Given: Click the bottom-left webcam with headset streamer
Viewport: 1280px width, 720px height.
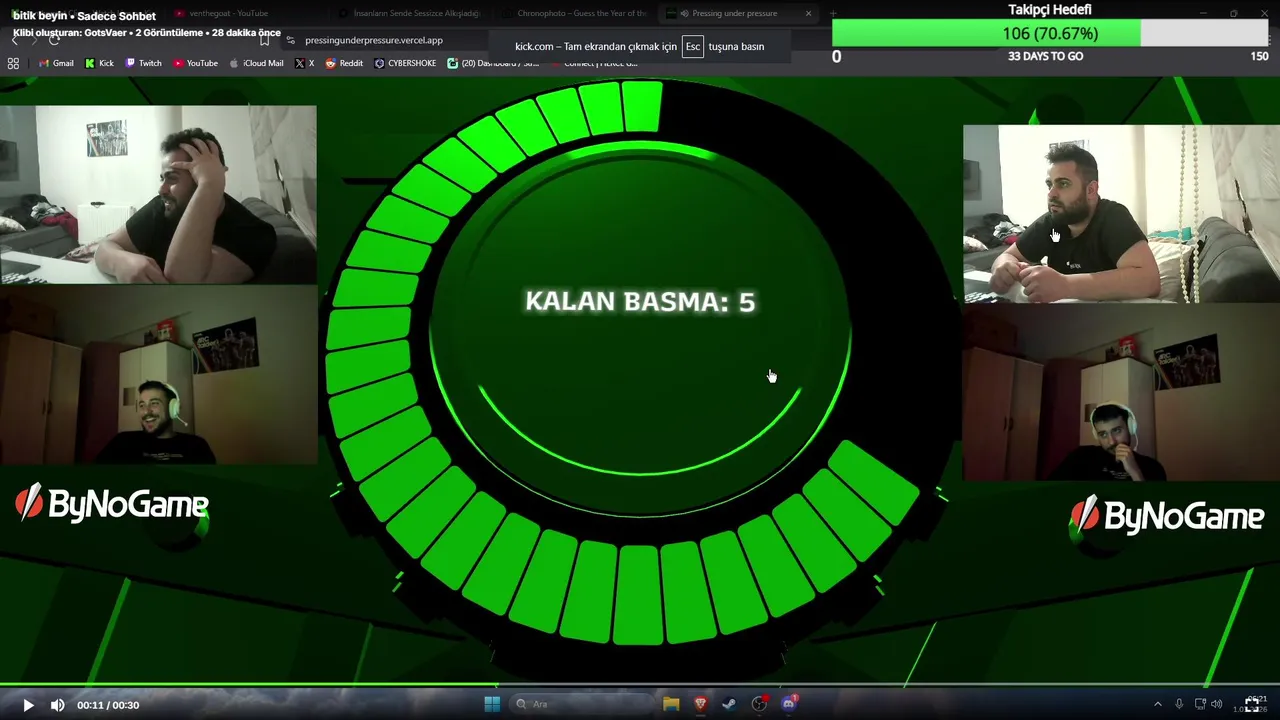Looking at the screenshot, I should click(158, 375).
